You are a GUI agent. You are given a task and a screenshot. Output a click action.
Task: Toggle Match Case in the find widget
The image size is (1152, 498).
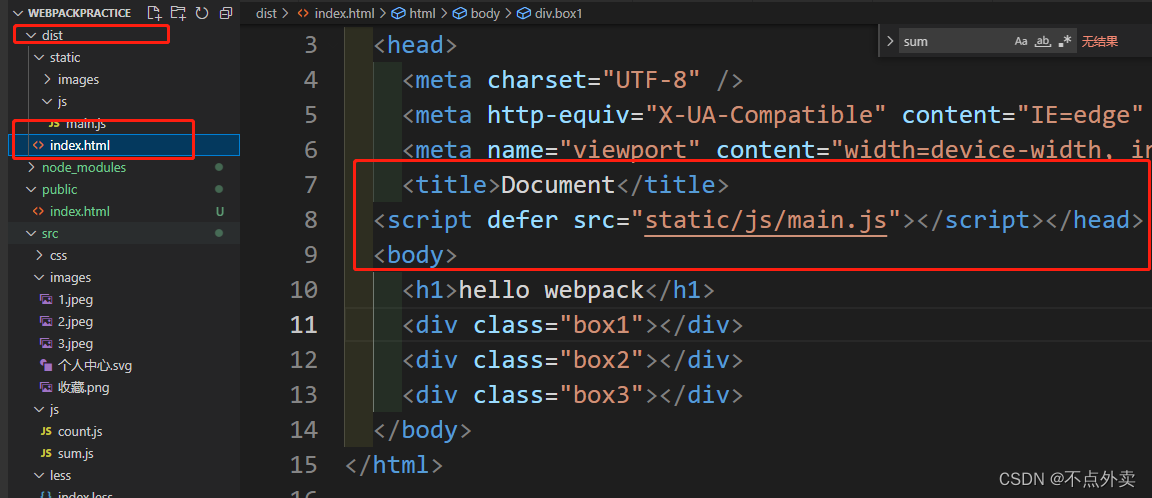click(x=1021, y=41)
